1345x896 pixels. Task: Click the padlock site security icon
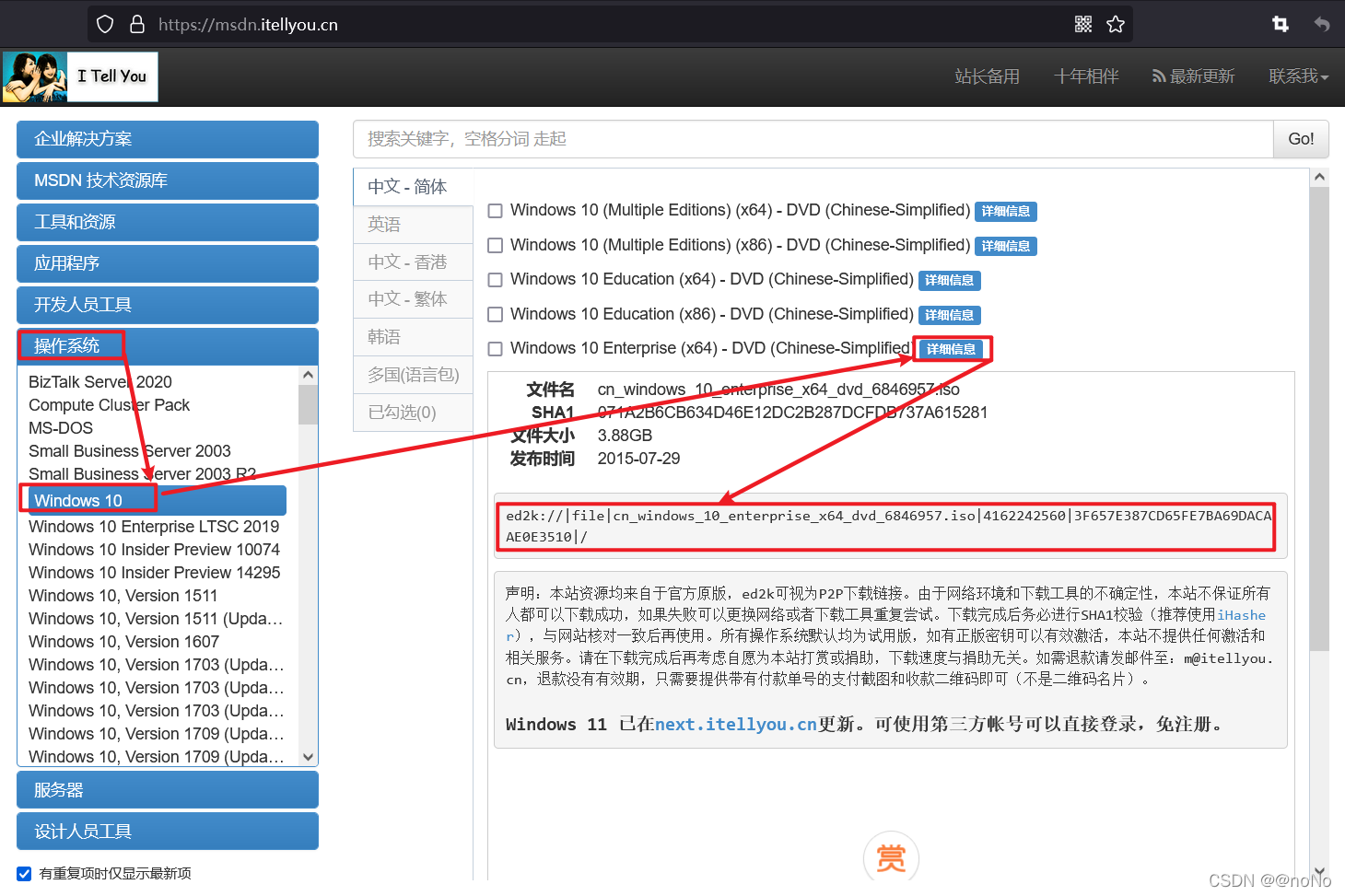137,24
